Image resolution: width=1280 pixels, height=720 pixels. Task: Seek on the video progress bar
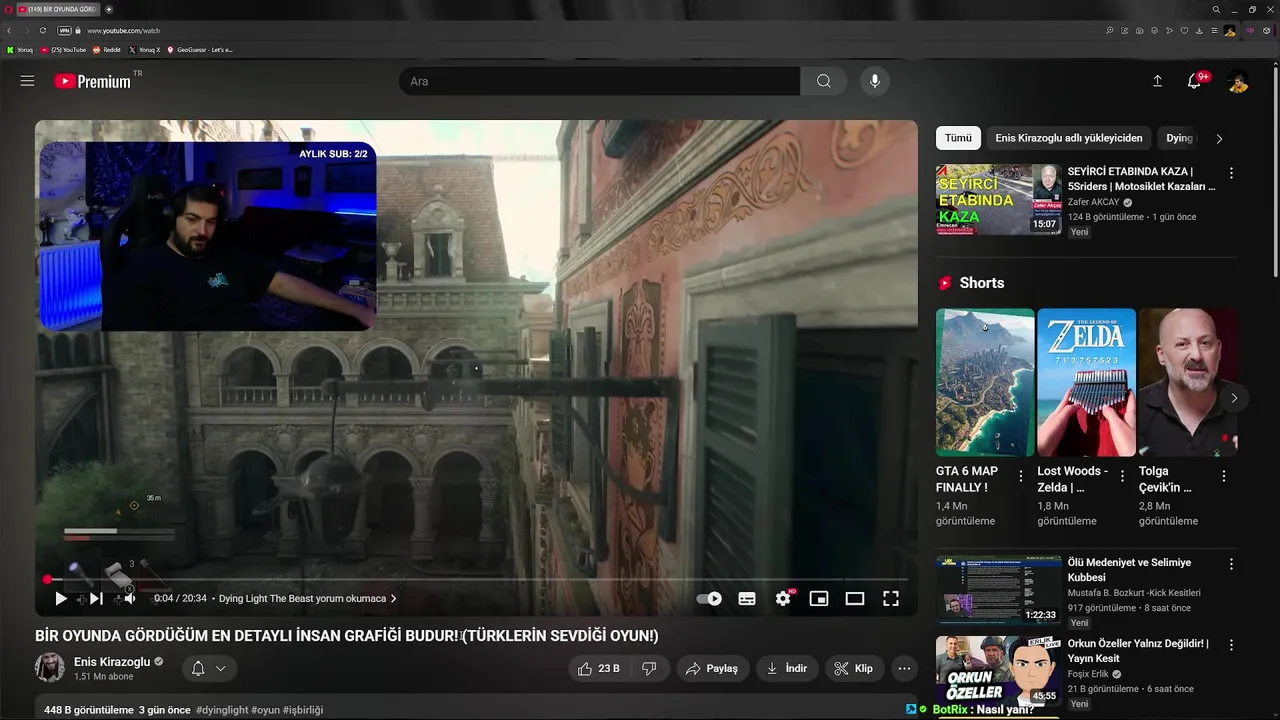[476, 579]
